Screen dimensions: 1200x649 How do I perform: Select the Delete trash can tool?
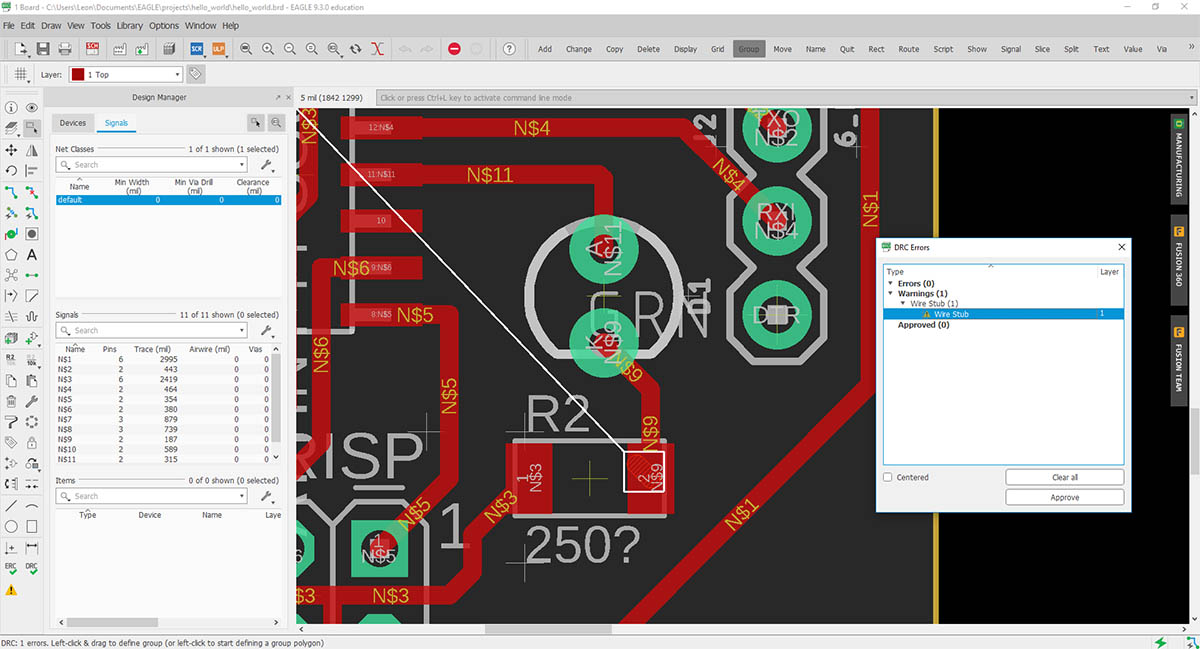(x=11, y=401)
